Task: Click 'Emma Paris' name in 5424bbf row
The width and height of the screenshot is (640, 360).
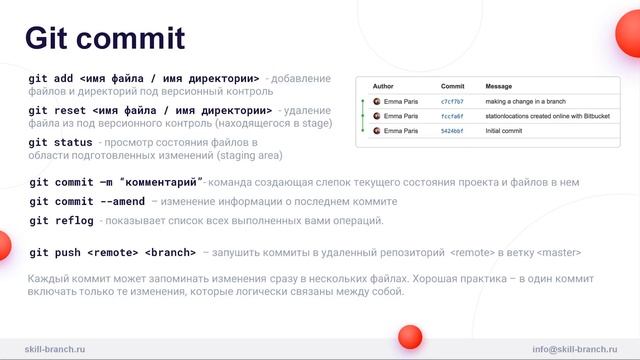Action: pos(401,131)
